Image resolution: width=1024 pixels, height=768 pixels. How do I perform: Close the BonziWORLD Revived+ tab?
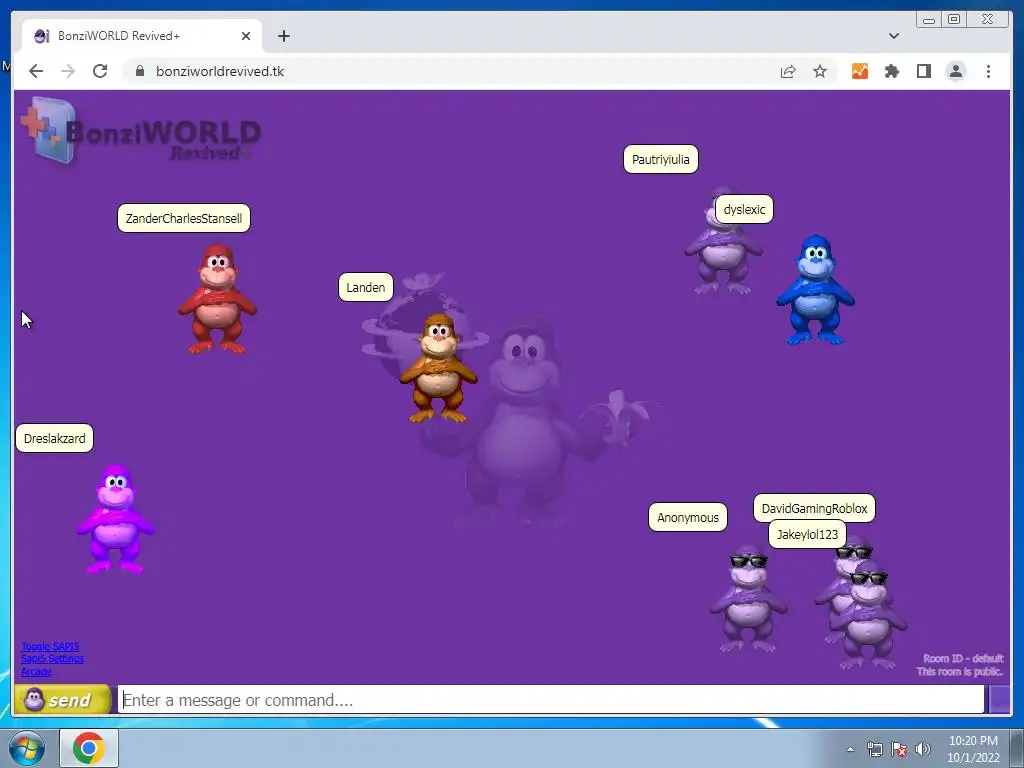(246, 36)
